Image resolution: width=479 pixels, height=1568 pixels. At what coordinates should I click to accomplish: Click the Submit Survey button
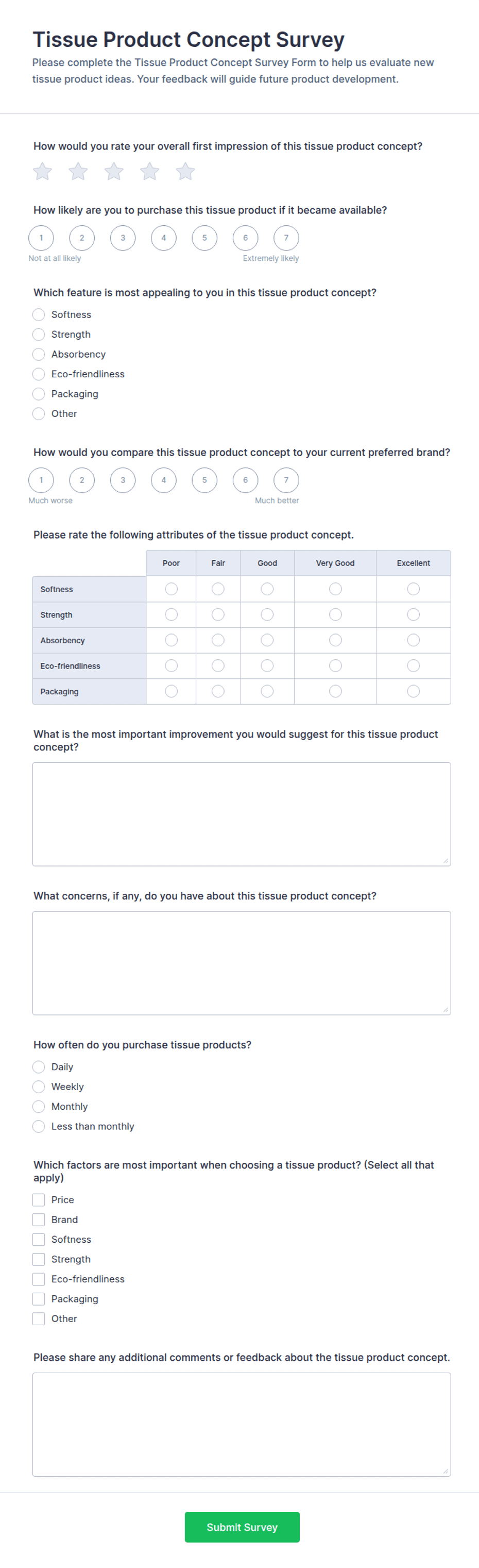[x=242, y=1527]
